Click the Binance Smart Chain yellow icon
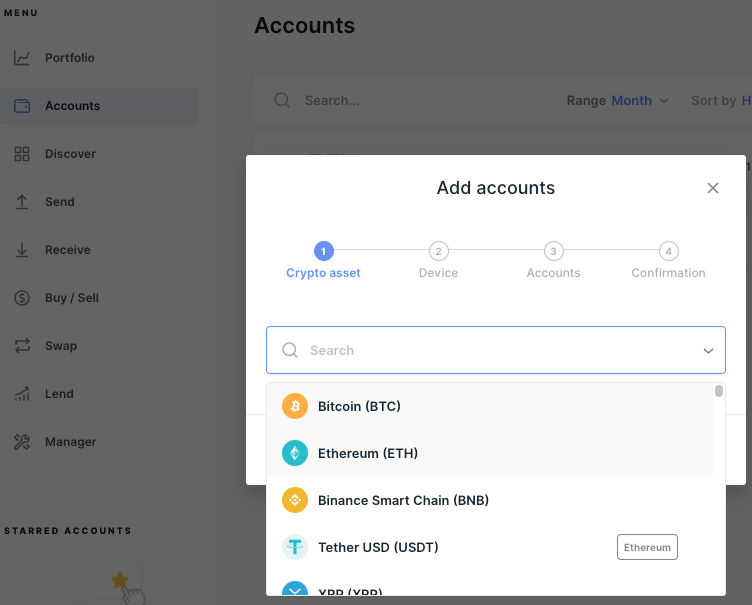Viewport: 752px width, 605px height. click(x=295, y=500)
